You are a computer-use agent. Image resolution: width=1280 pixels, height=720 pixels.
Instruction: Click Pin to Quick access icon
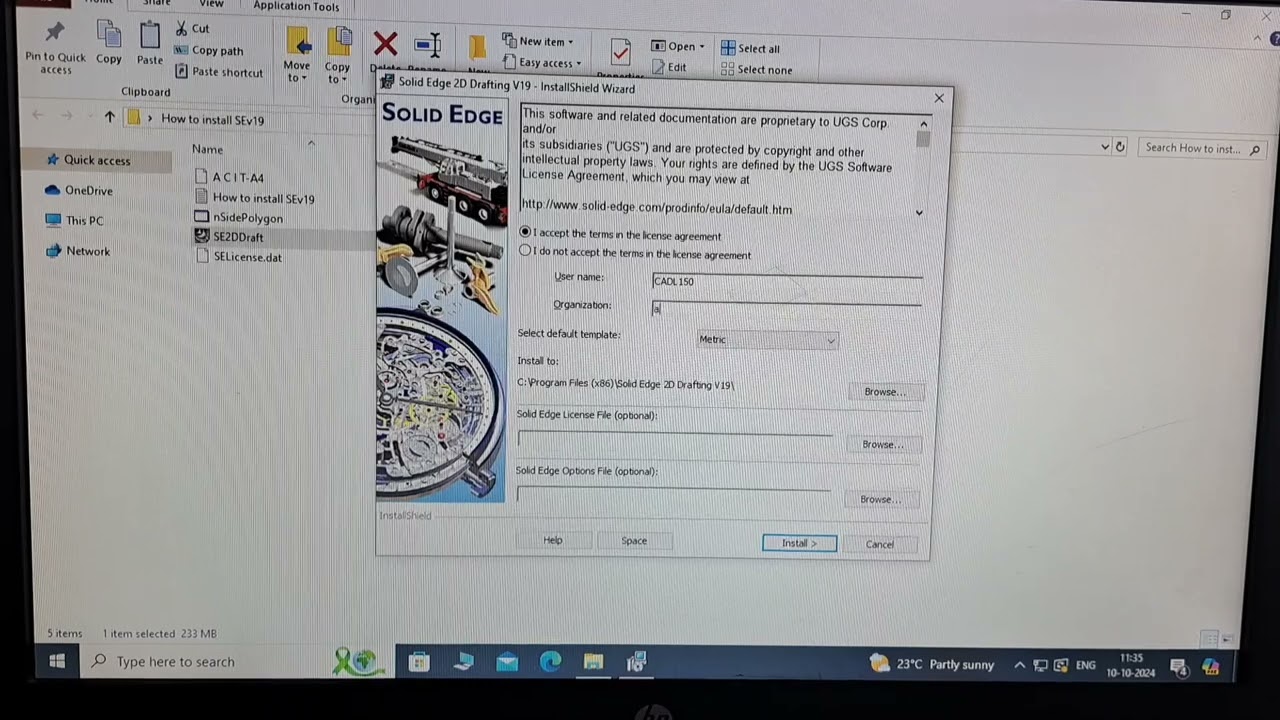click(55, 33)
